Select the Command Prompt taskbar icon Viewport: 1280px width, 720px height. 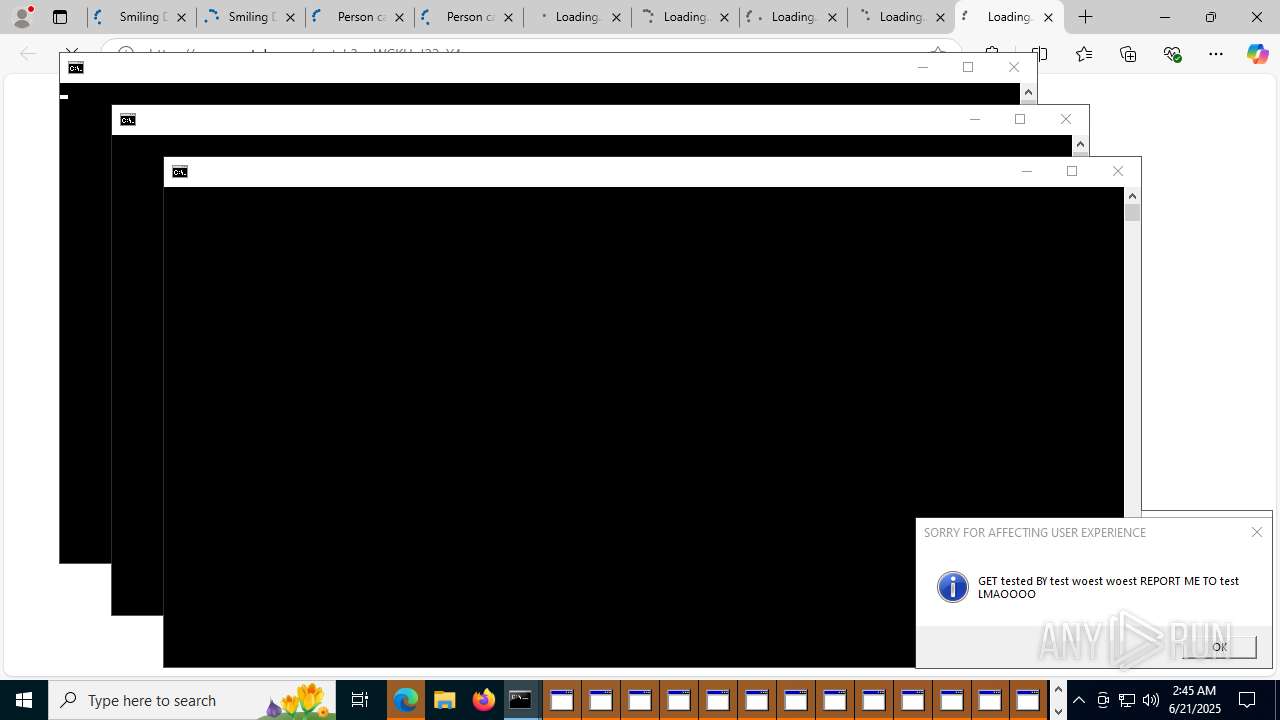tap(522, 700)
